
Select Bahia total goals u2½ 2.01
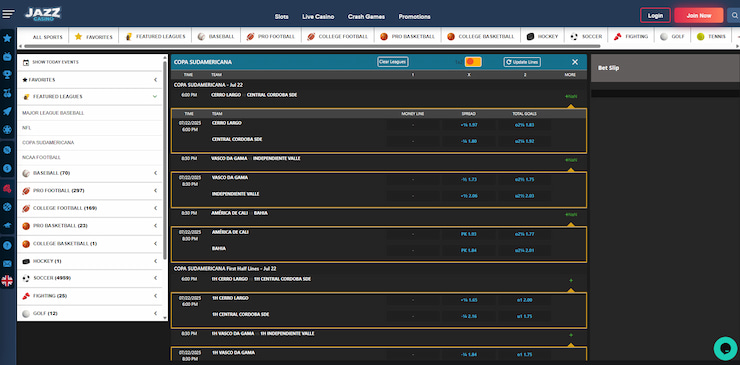[x=524, y=250]
